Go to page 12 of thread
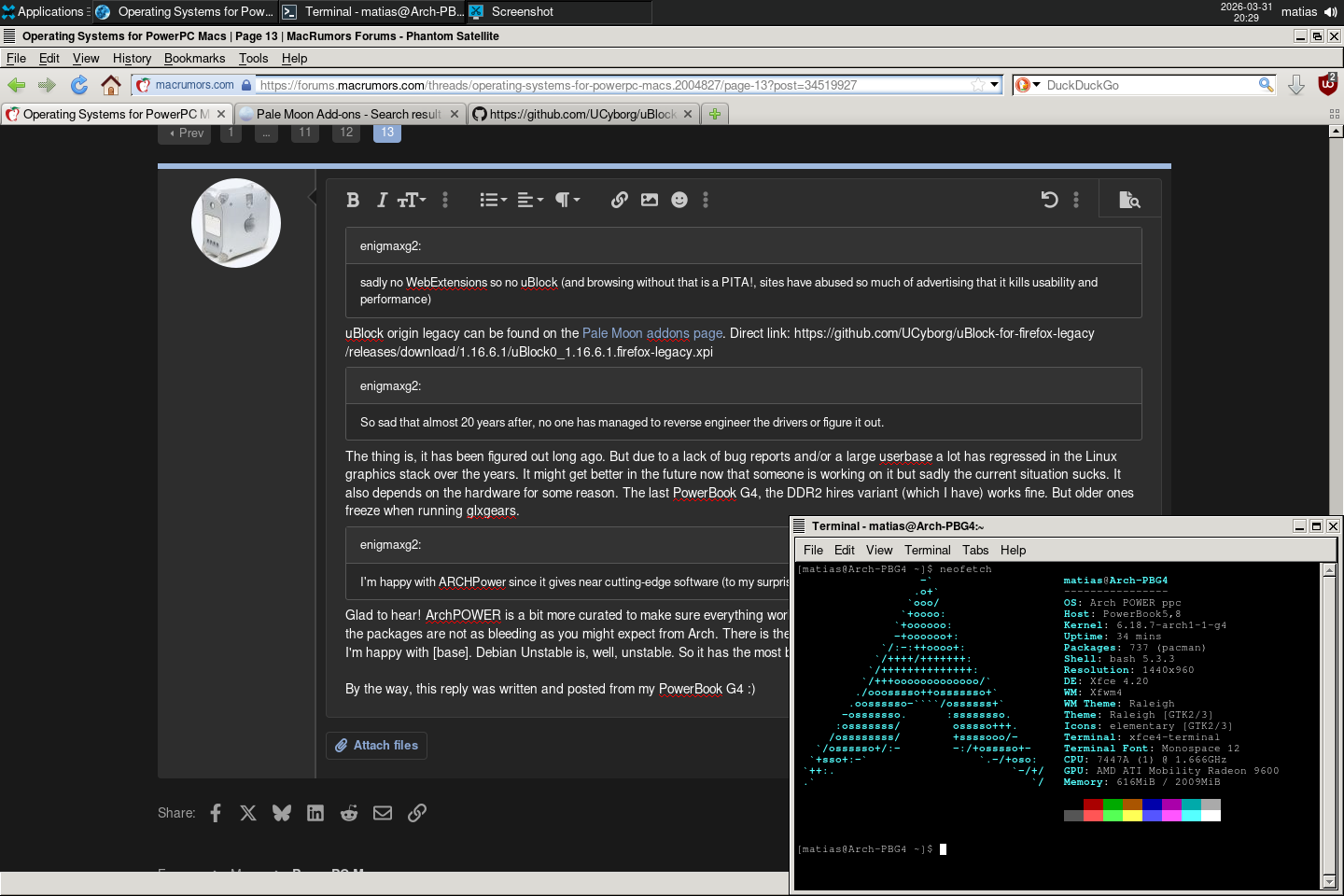Image resolution: width=1344 pixels, height=896 pixels. [346, 133]
